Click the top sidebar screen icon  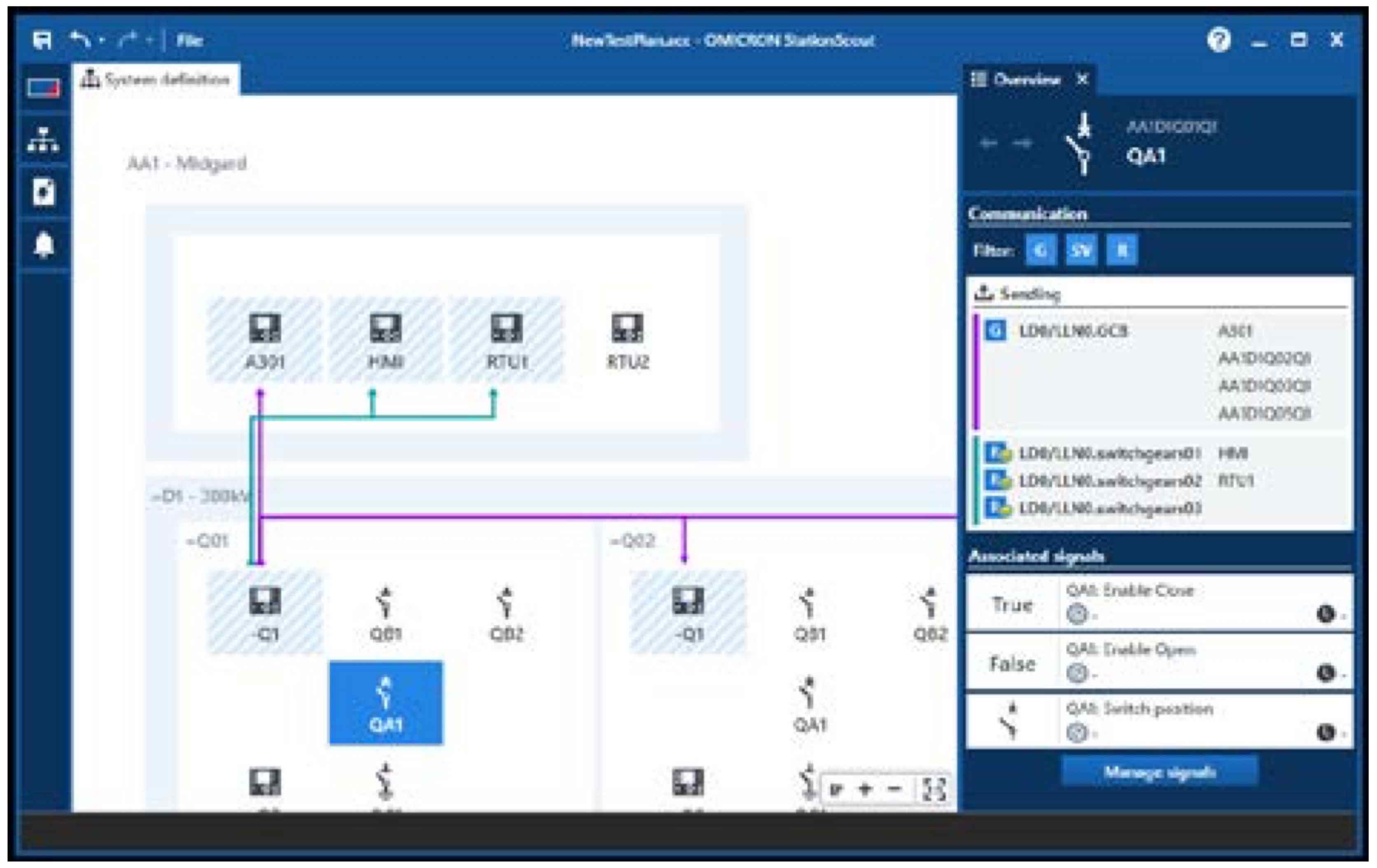point(44,88)
